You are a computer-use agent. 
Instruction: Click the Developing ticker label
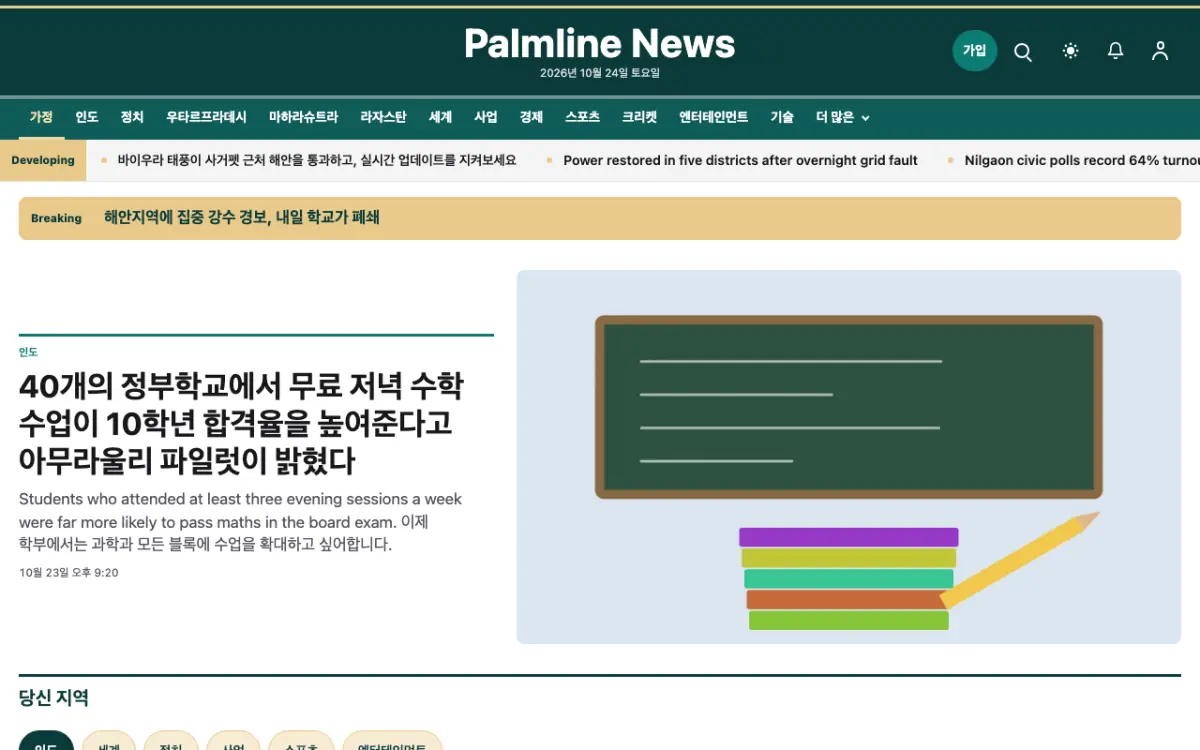point(43,160)
